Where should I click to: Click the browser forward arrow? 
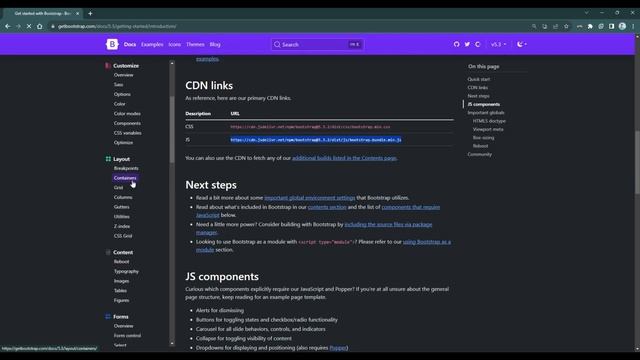coord(18,26)
